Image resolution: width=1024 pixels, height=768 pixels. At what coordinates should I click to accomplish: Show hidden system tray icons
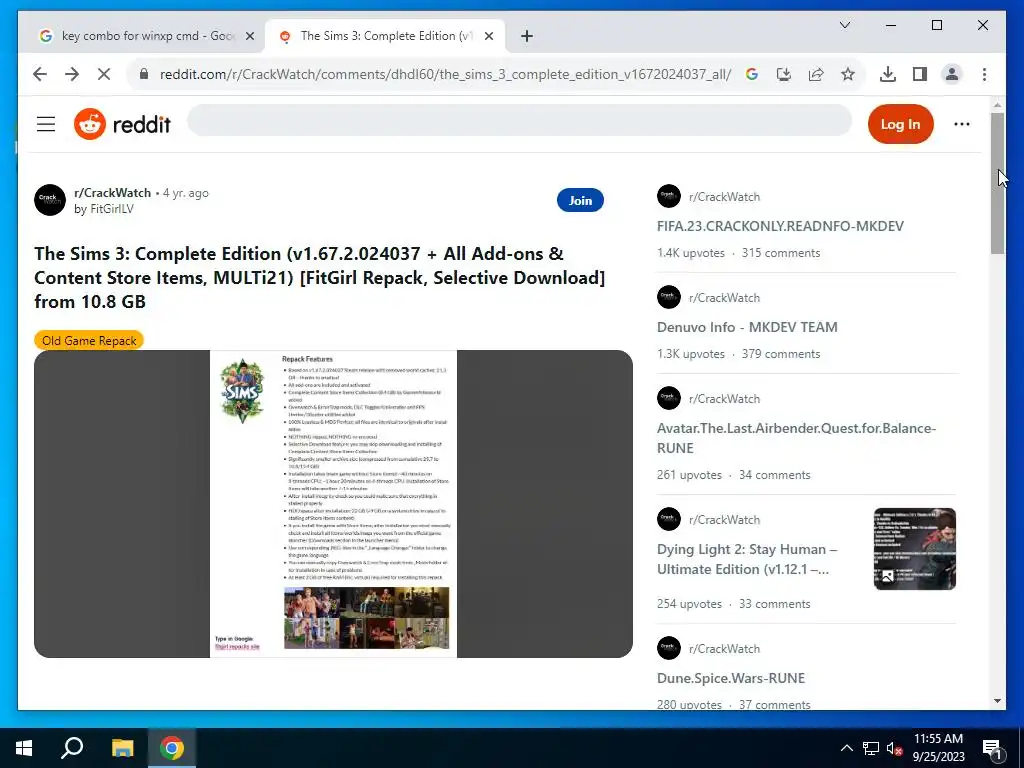tap(846, 748)
